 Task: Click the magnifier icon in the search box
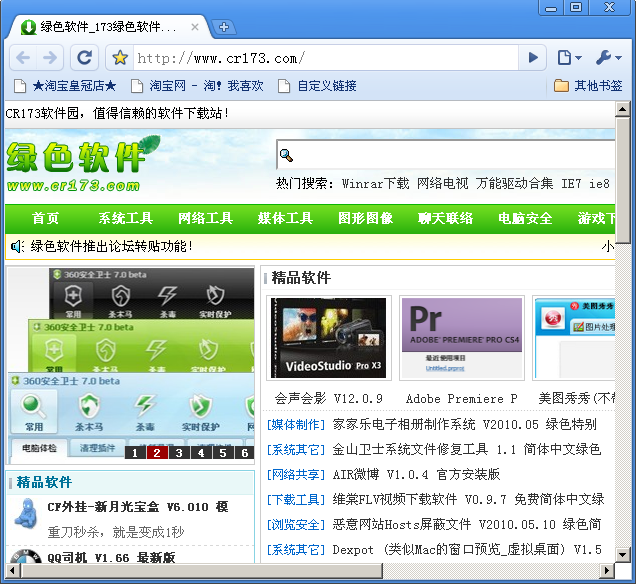click(286, 155)
